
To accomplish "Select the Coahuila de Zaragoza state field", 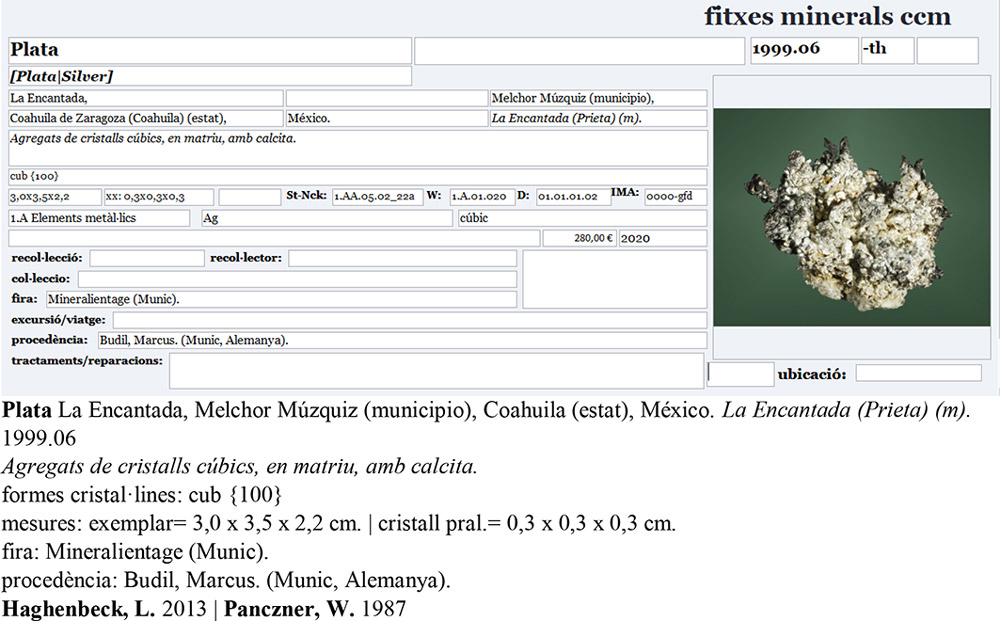I will (145, 118).
